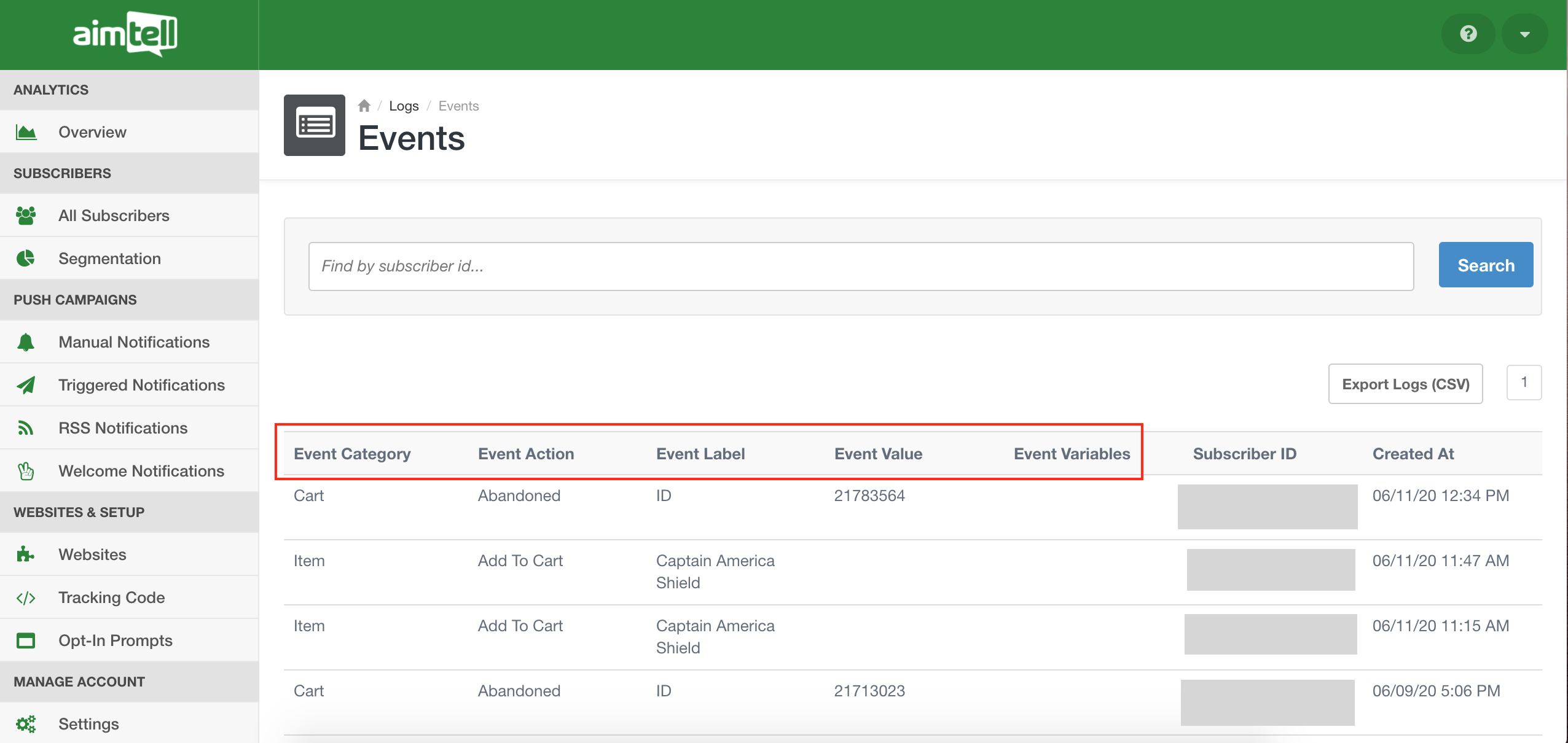Screen dimensions: 1568x743
Task: Click the Segmentation pie chart icon
Action: click(26, 259)
